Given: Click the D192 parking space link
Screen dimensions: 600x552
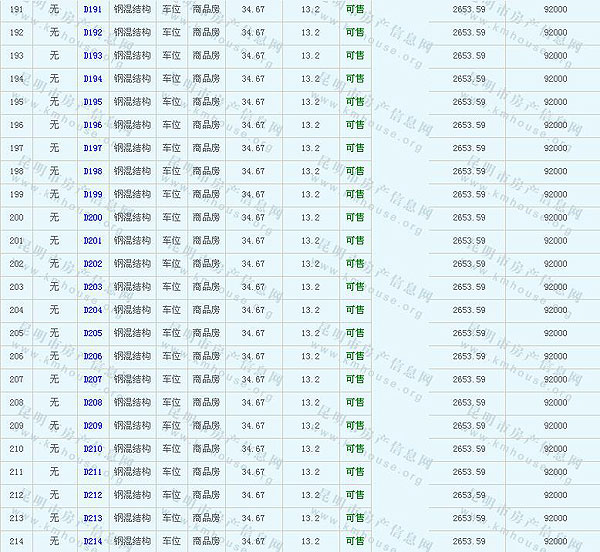Looking at the screenshot, I should [93, 32].
